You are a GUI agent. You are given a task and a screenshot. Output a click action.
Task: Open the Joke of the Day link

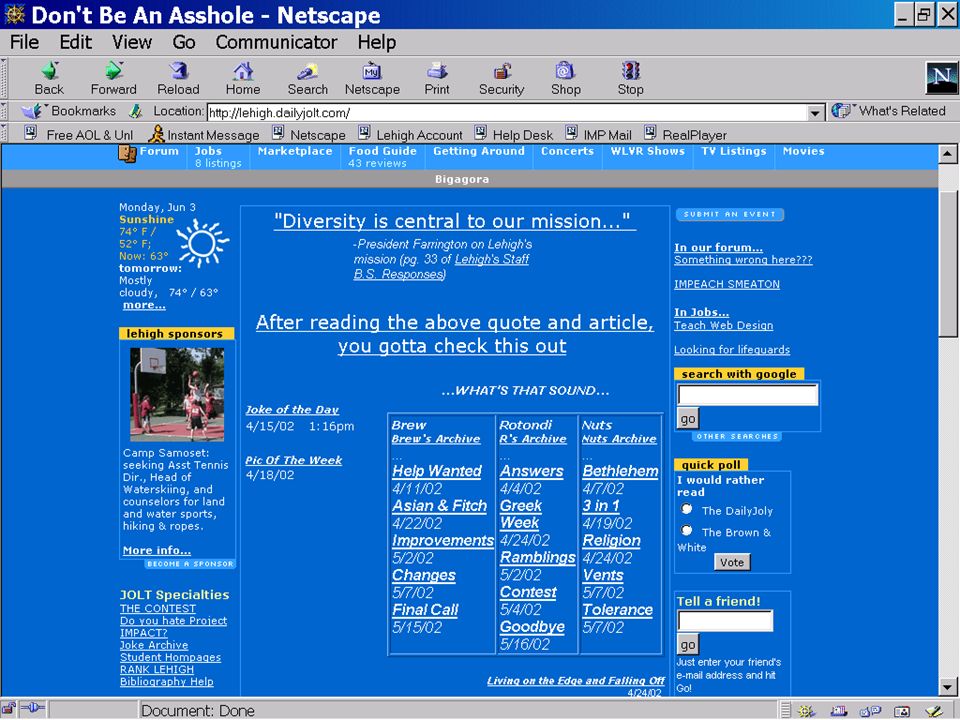292,410
